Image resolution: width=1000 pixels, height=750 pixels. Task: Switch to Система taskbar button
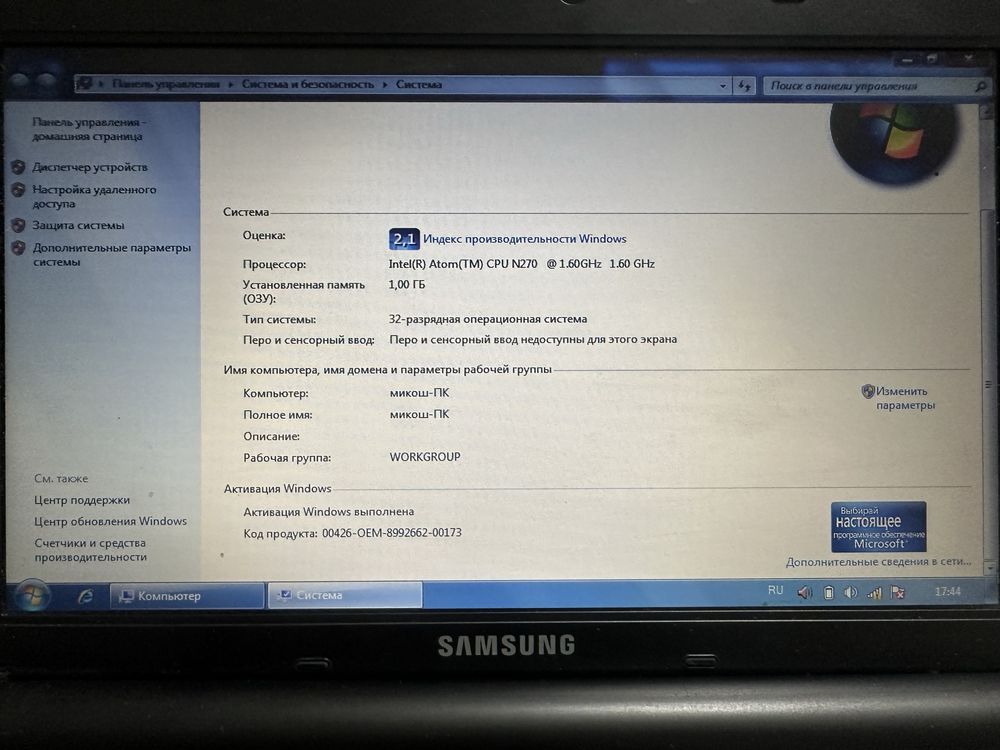coord(344,595)
